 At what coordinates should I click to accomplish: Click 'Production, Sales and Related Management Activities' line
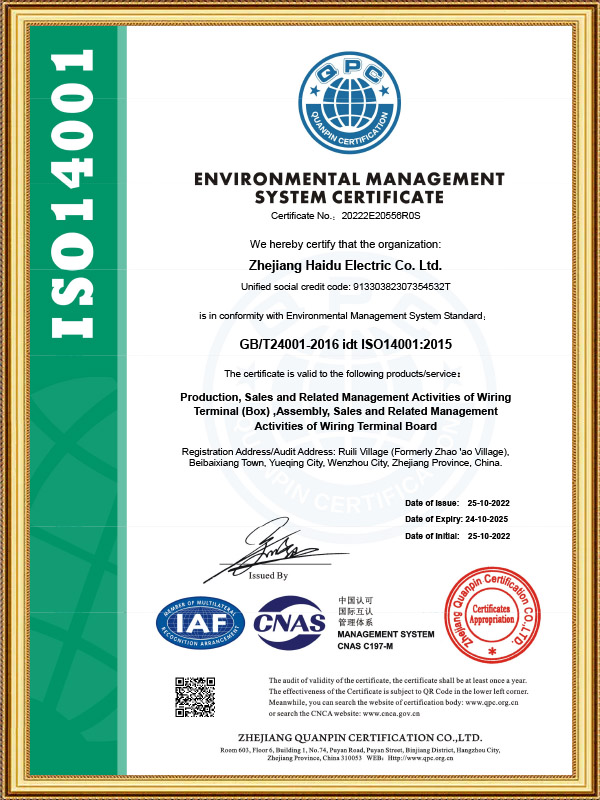[x=345, y=397]
